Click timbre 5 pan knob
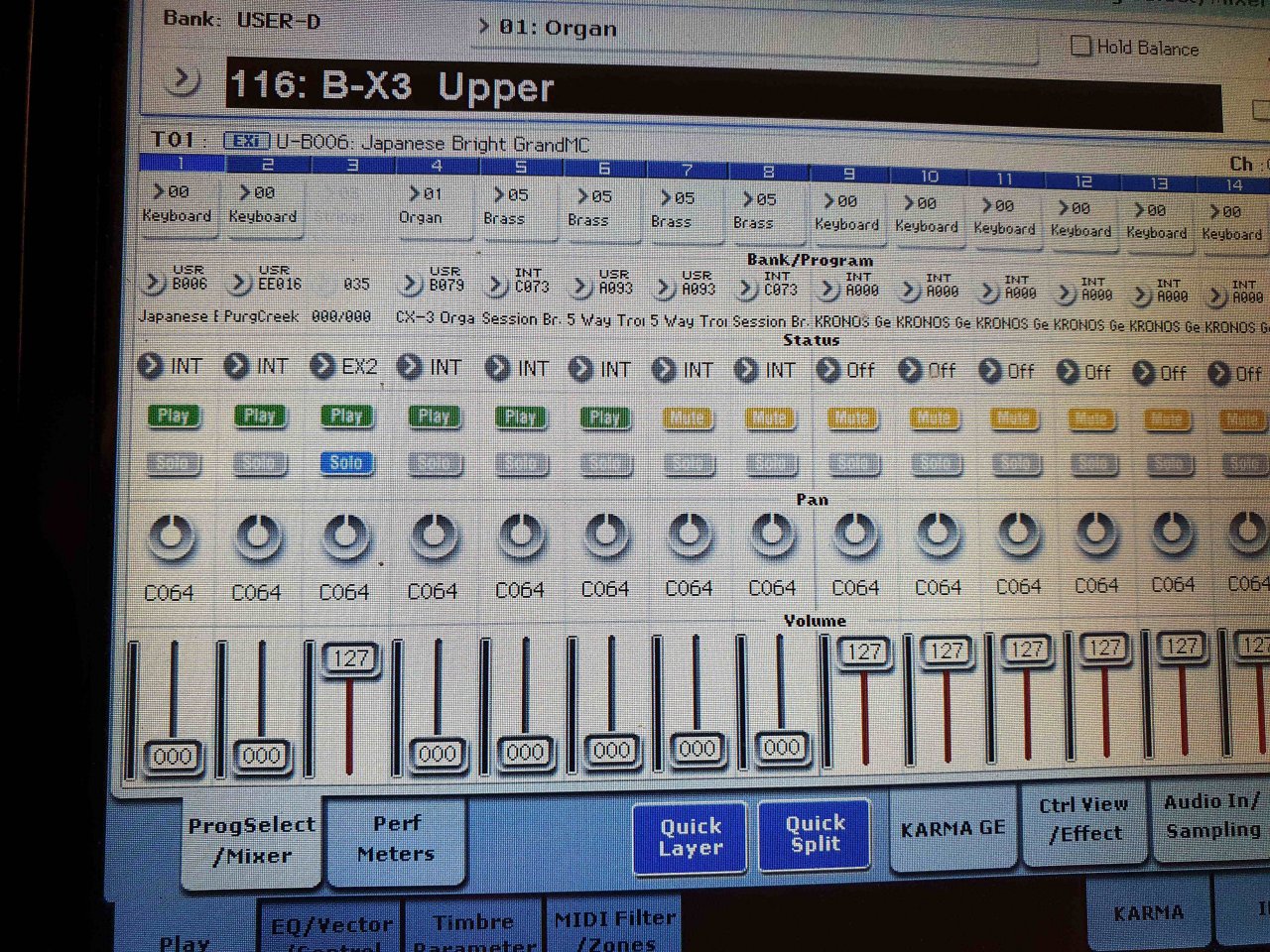This screenshot has width=1270, height=952. click(521, 536)
